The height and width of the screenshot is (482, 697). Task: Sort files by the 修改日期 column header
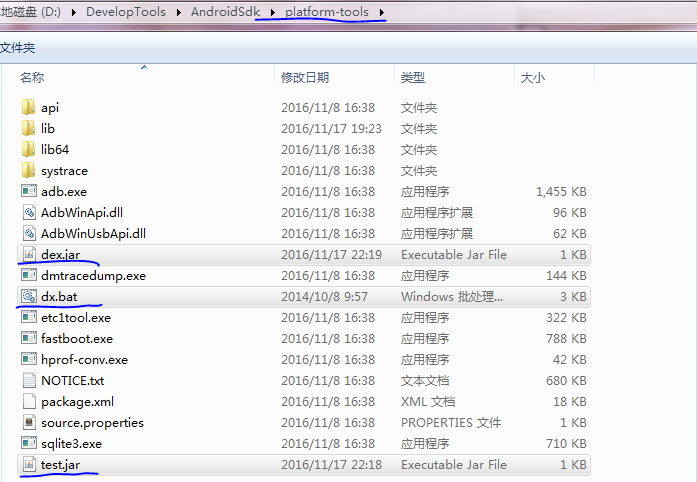(x=305, y=77)
